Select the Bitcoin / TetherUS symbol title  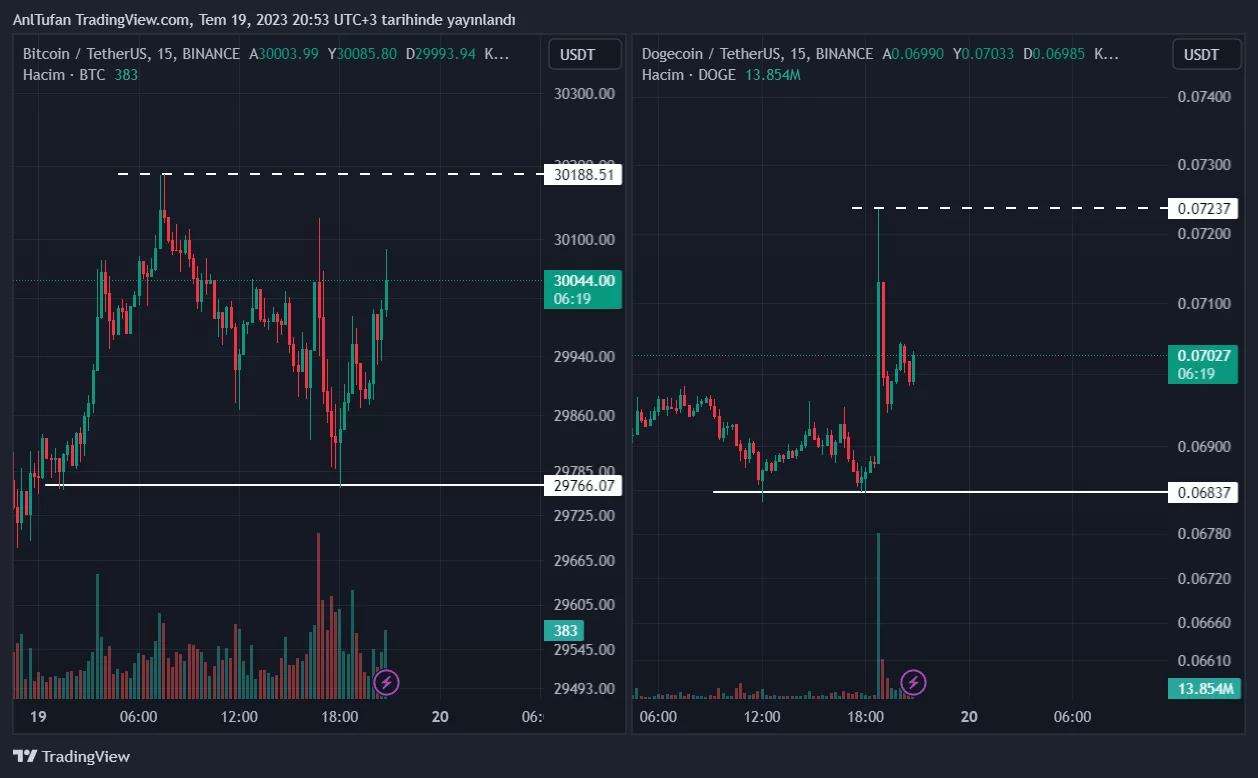(131, 54)
